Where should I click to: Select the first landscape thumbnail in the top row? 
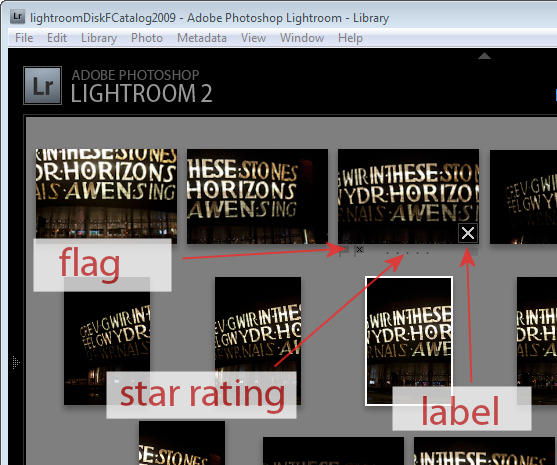click(106, 194)
